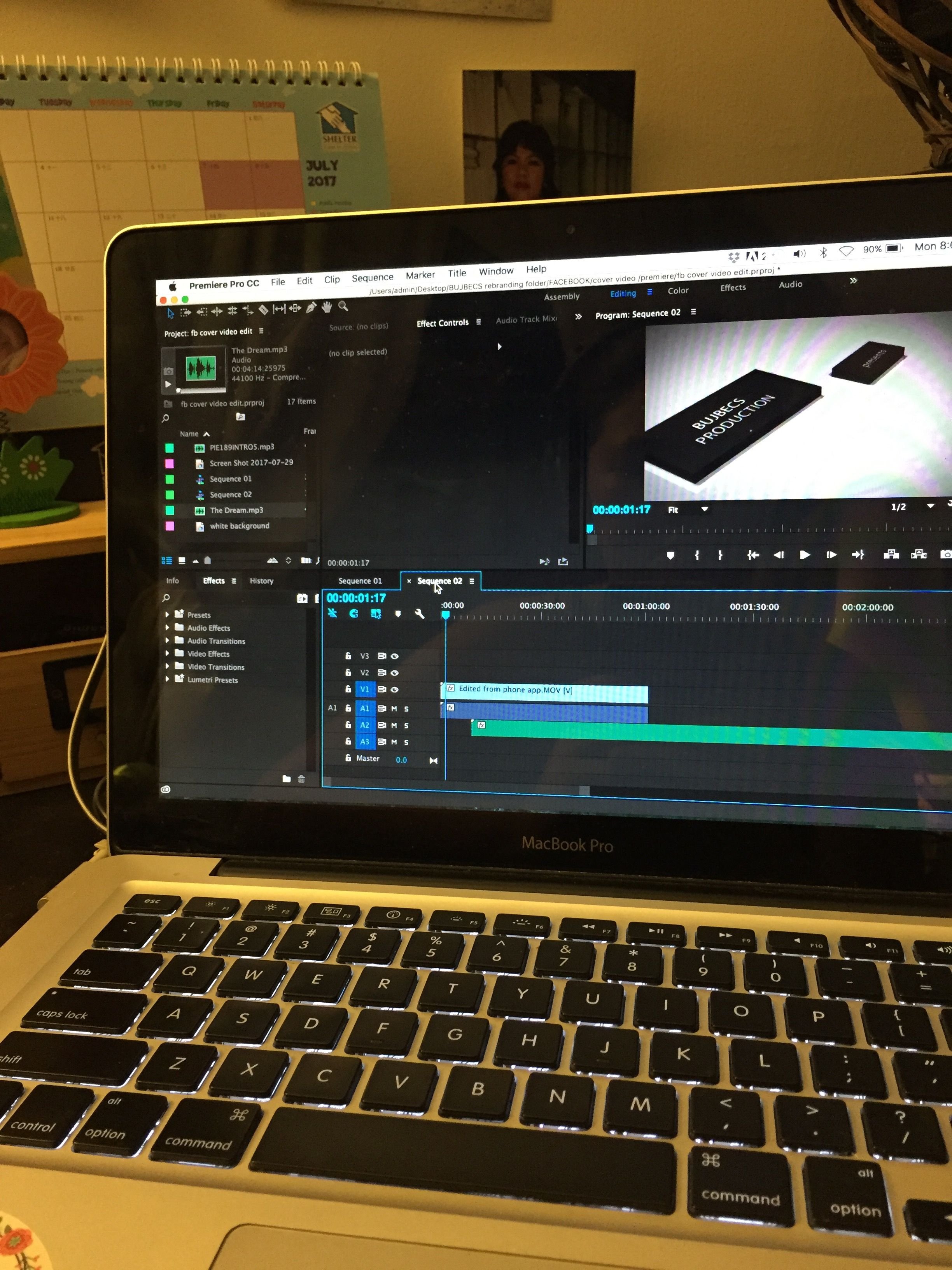Toggle V1 track visibility eye
This screenshot has width=952, height=1270.
point(395,689)
